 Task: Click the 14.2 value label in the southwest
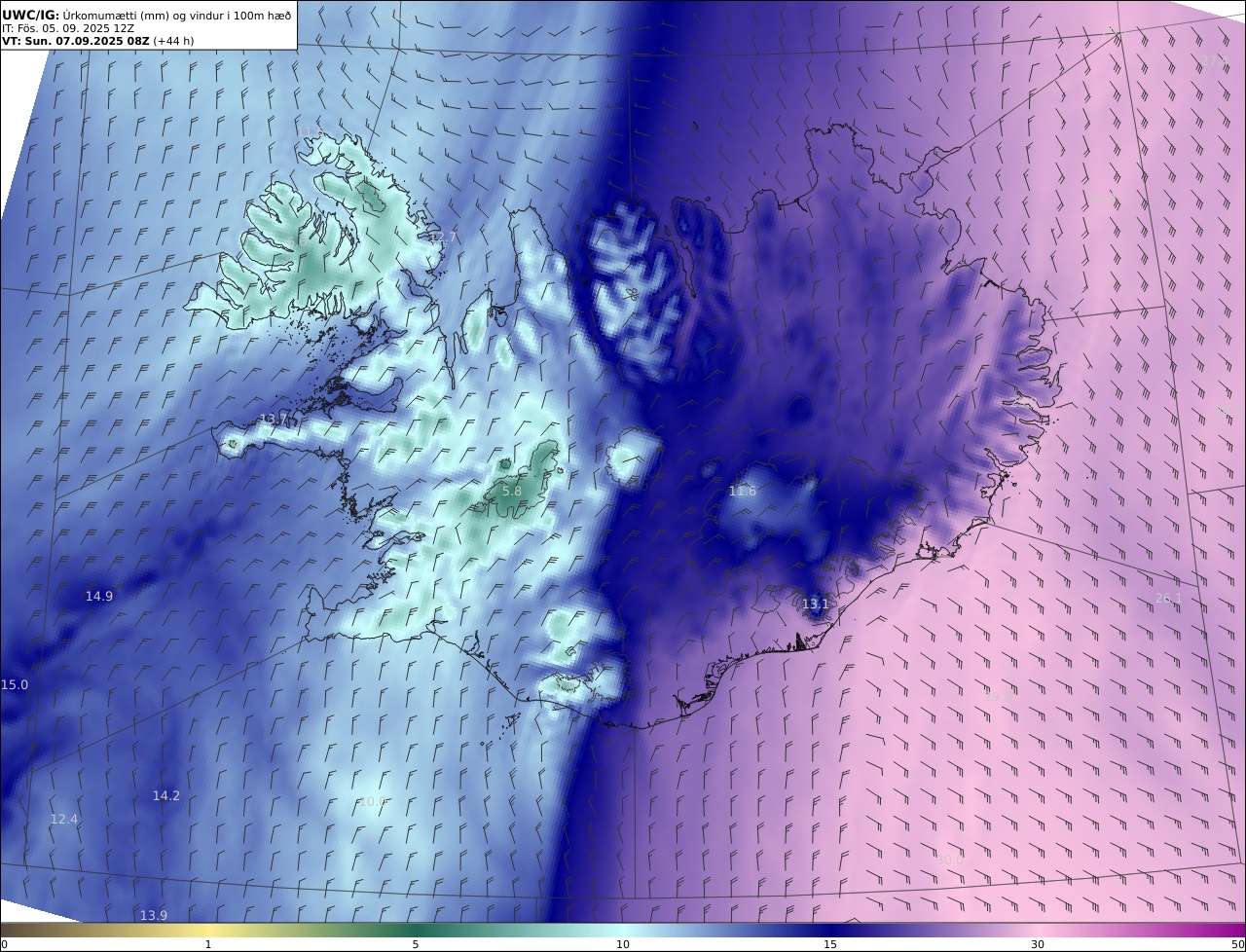166,796
